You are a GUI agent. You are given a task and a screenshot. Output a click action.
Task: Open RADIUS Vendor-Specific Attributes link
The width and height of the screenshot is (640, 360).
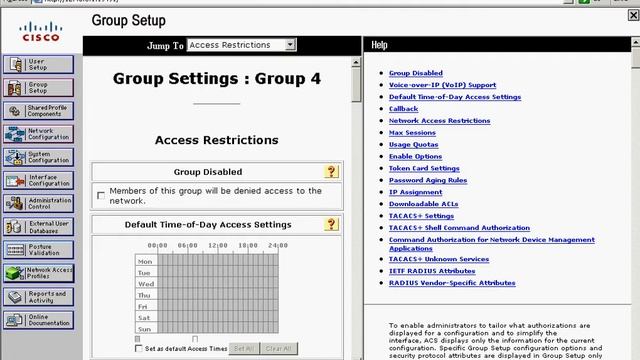tap(452, 282)
